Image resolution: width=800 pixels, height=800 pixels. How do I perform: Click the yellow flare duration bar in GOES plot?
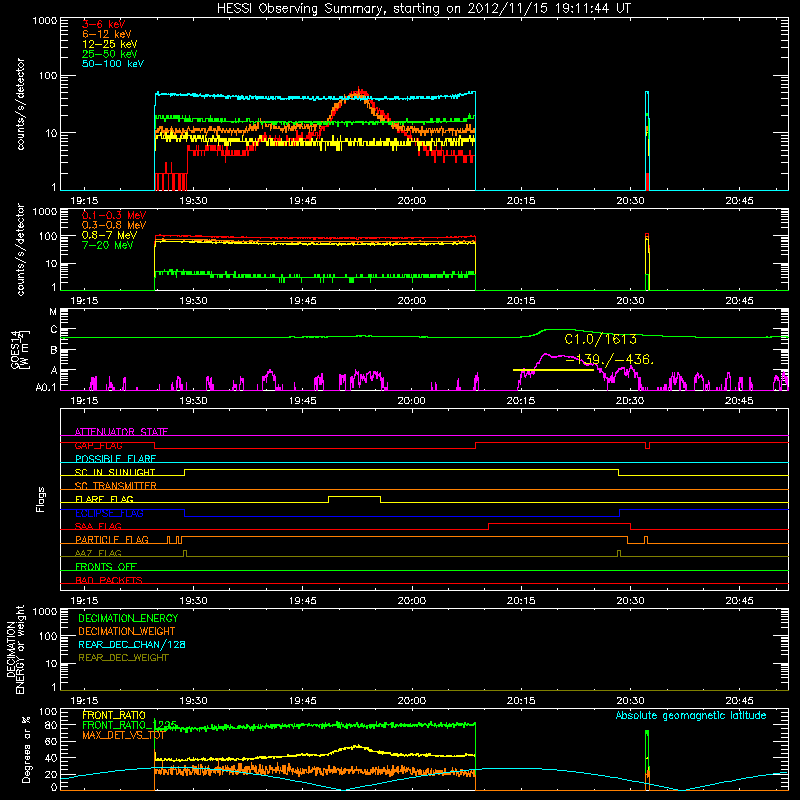tap(553, 370)
